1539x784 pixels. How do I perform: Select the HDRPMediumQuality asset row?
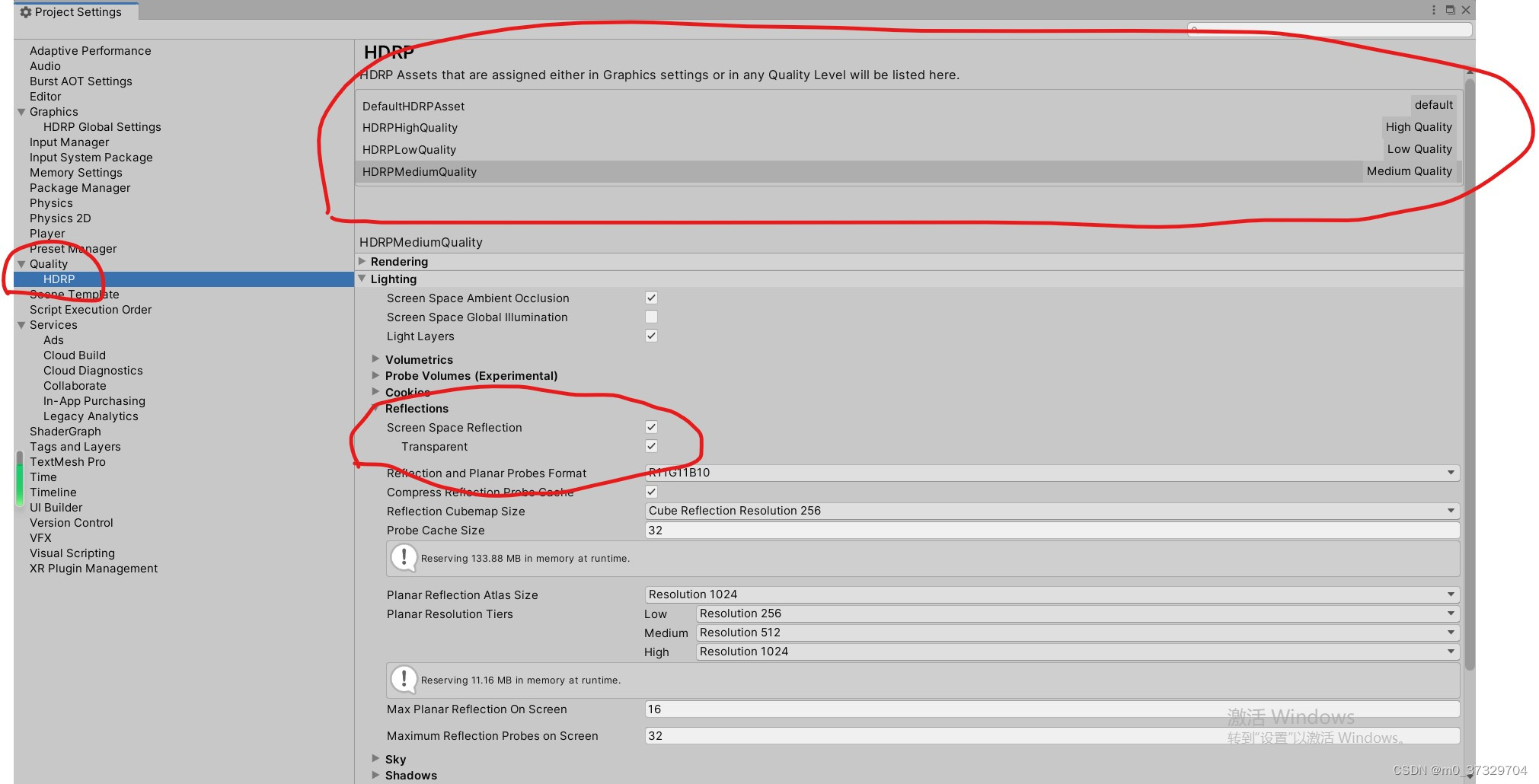[908, 171]
